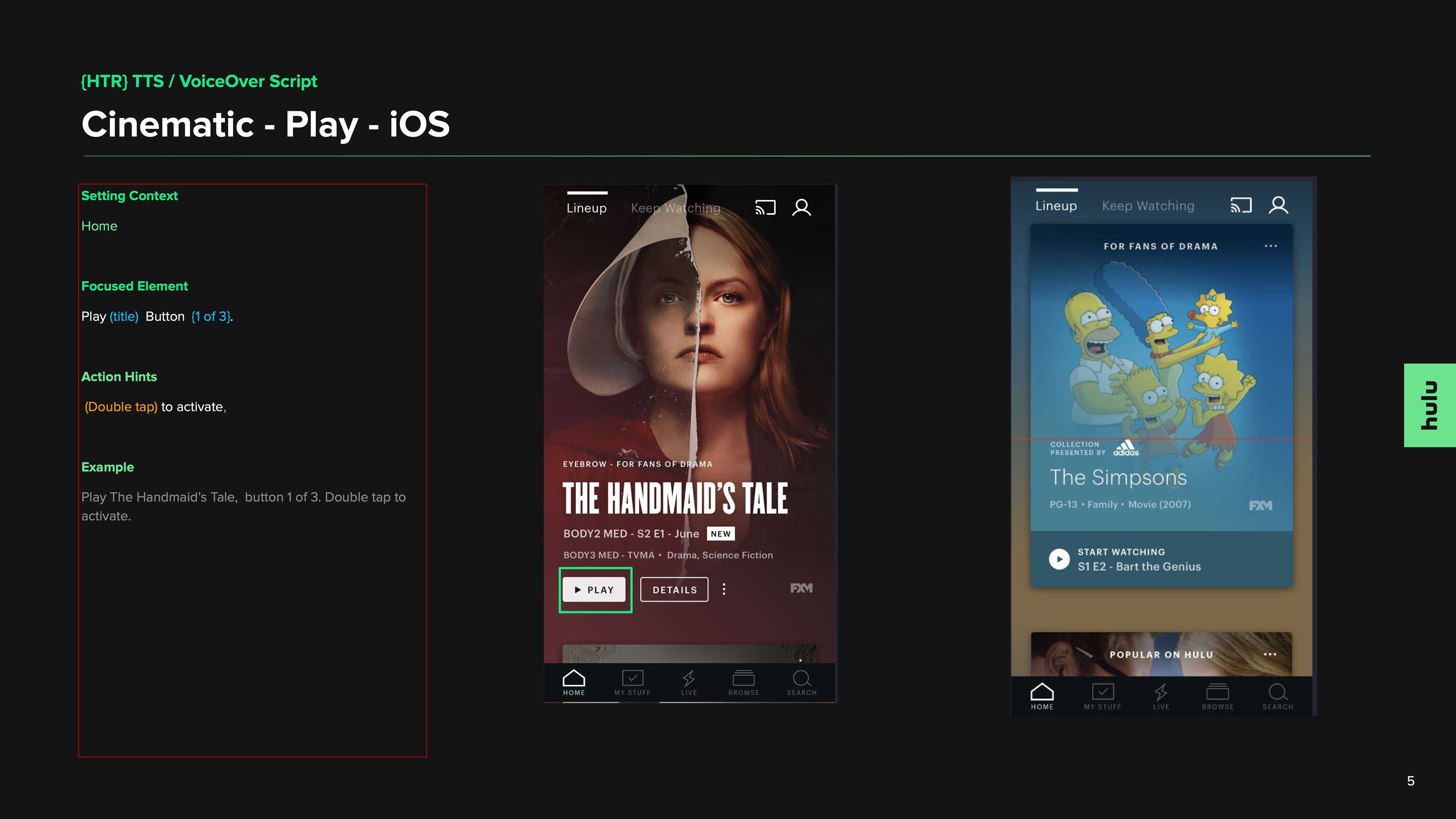Image resolution: width=1456 pixels, height=819 pixels.
Task: Start watching Bart the Genius play circle
Action: [1059, 559]
